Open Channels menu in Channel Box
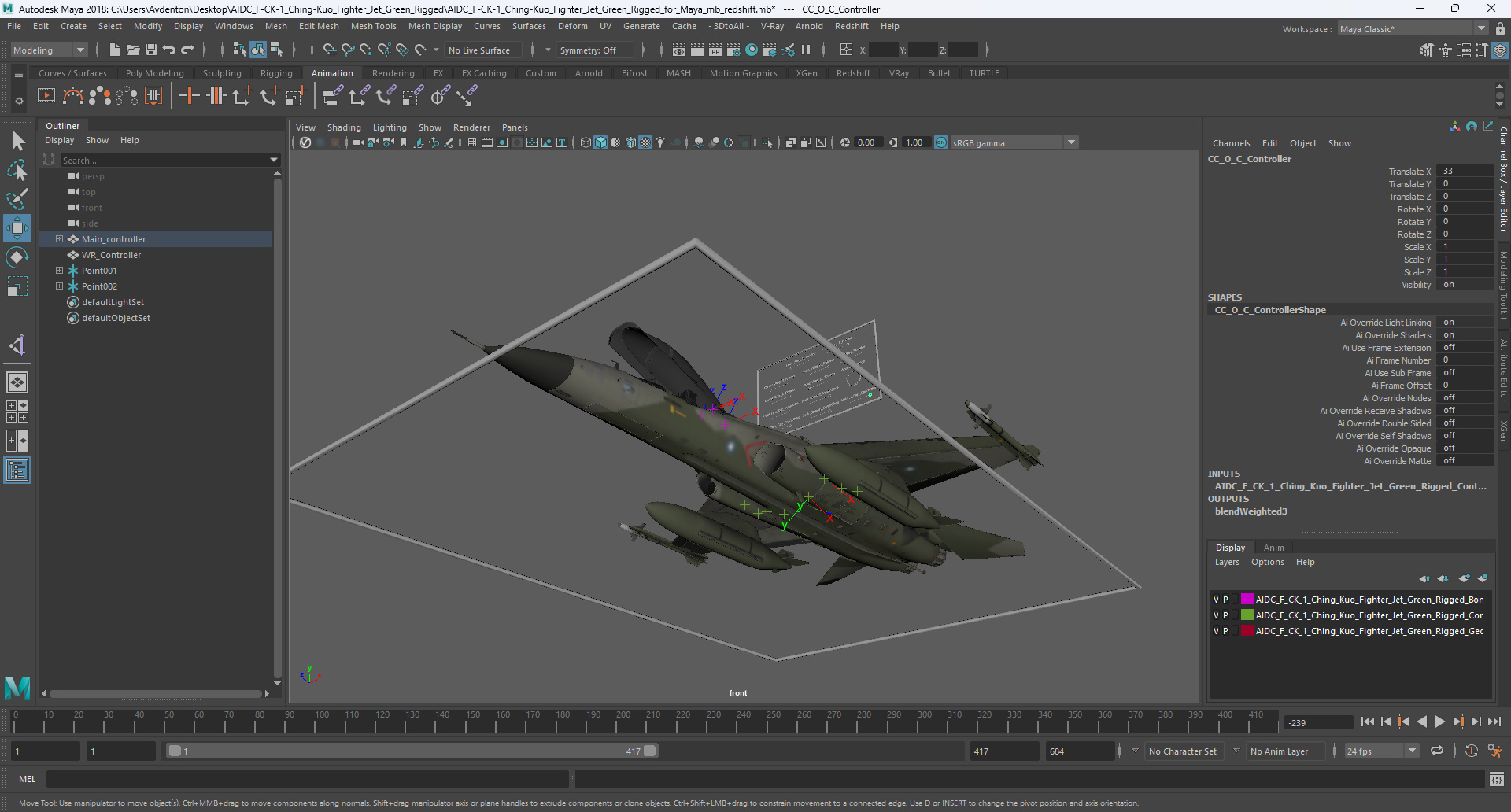Viewport: 1511px width, 812px height. pyautogui.click(x=1231, y=143)
